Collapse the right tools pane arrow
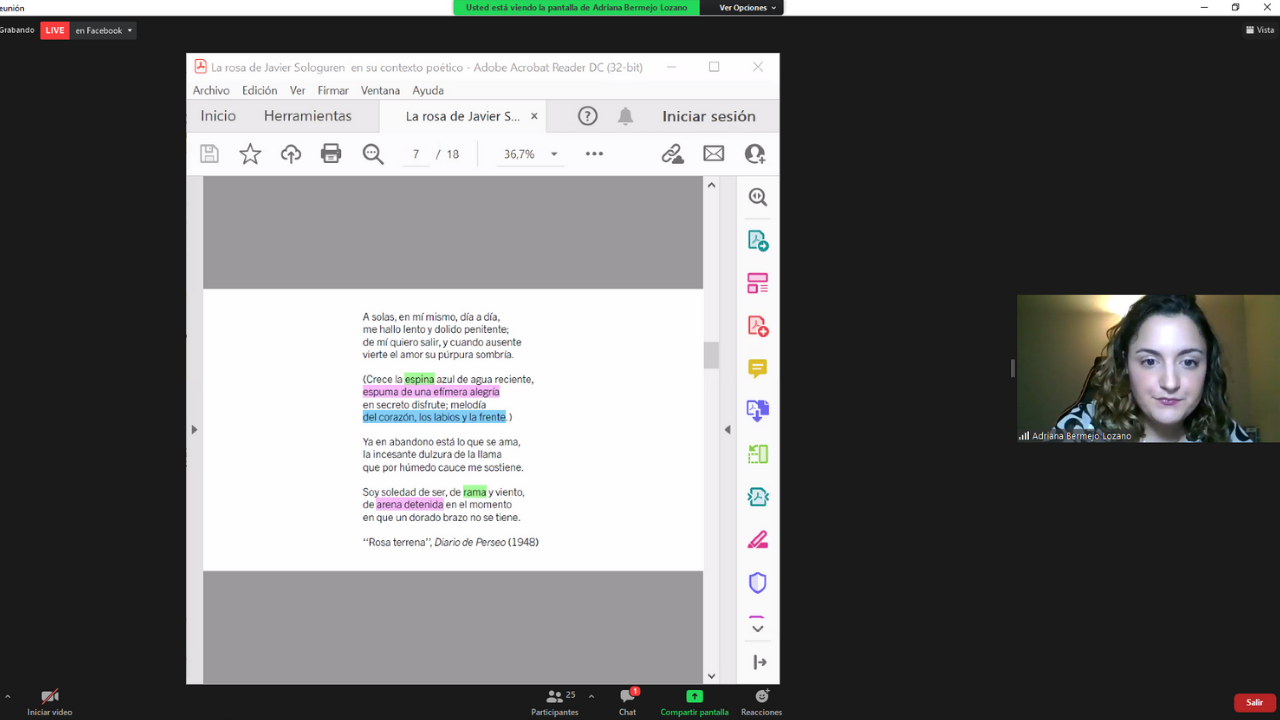 point(727,430)
